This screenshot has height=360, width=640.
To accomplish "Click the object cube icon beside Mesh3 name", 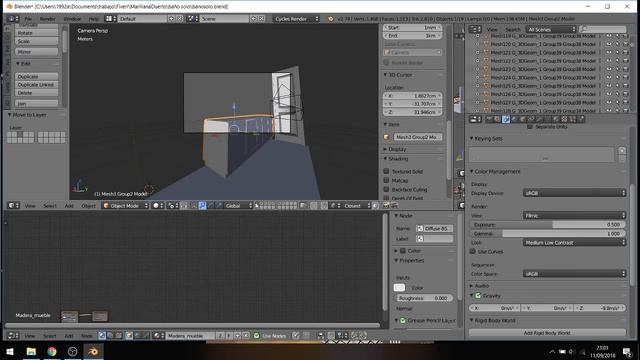I will 387,137.
